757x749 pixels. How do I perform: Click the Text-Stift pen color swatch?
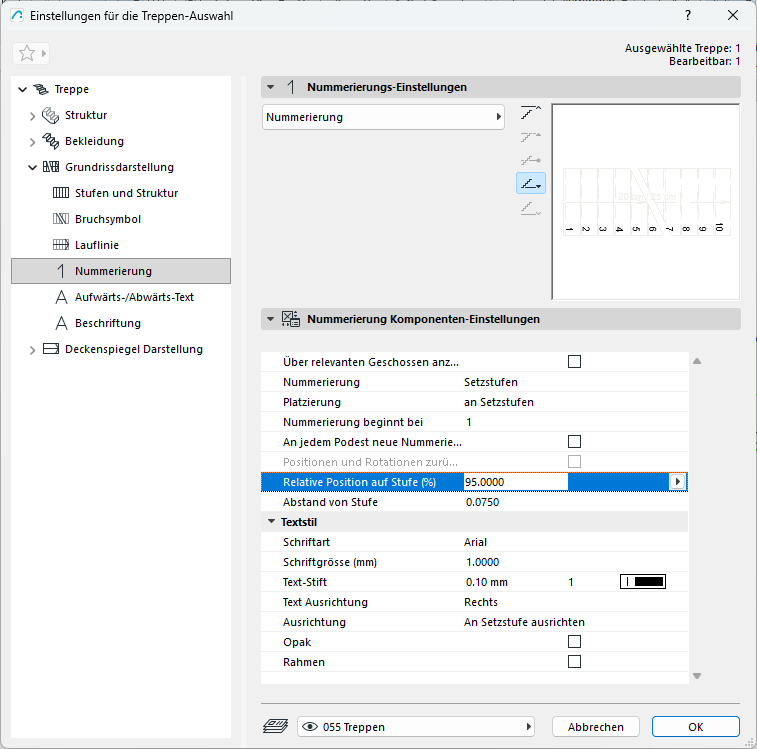(x=643, y=582)
